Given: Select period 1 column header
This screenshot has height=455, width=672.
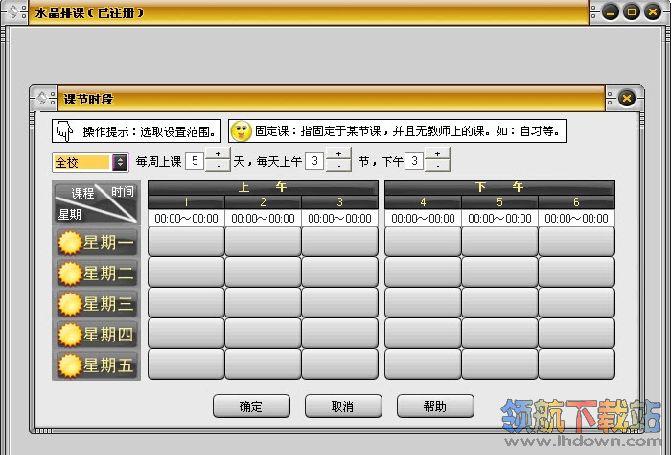Looking at the screenshot, I should pos(186,202).
